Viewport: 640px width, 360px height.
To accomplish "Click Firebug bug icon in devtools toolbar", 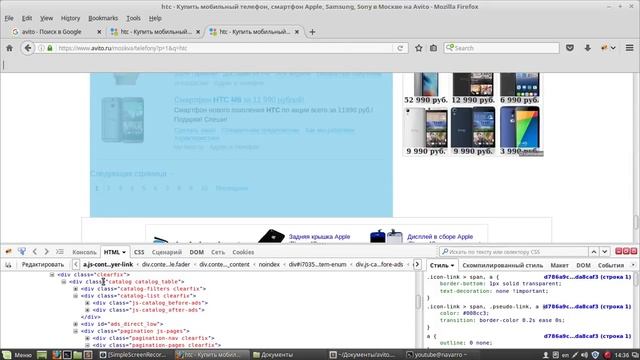I will pyautogui.click(x=8, y=252).
